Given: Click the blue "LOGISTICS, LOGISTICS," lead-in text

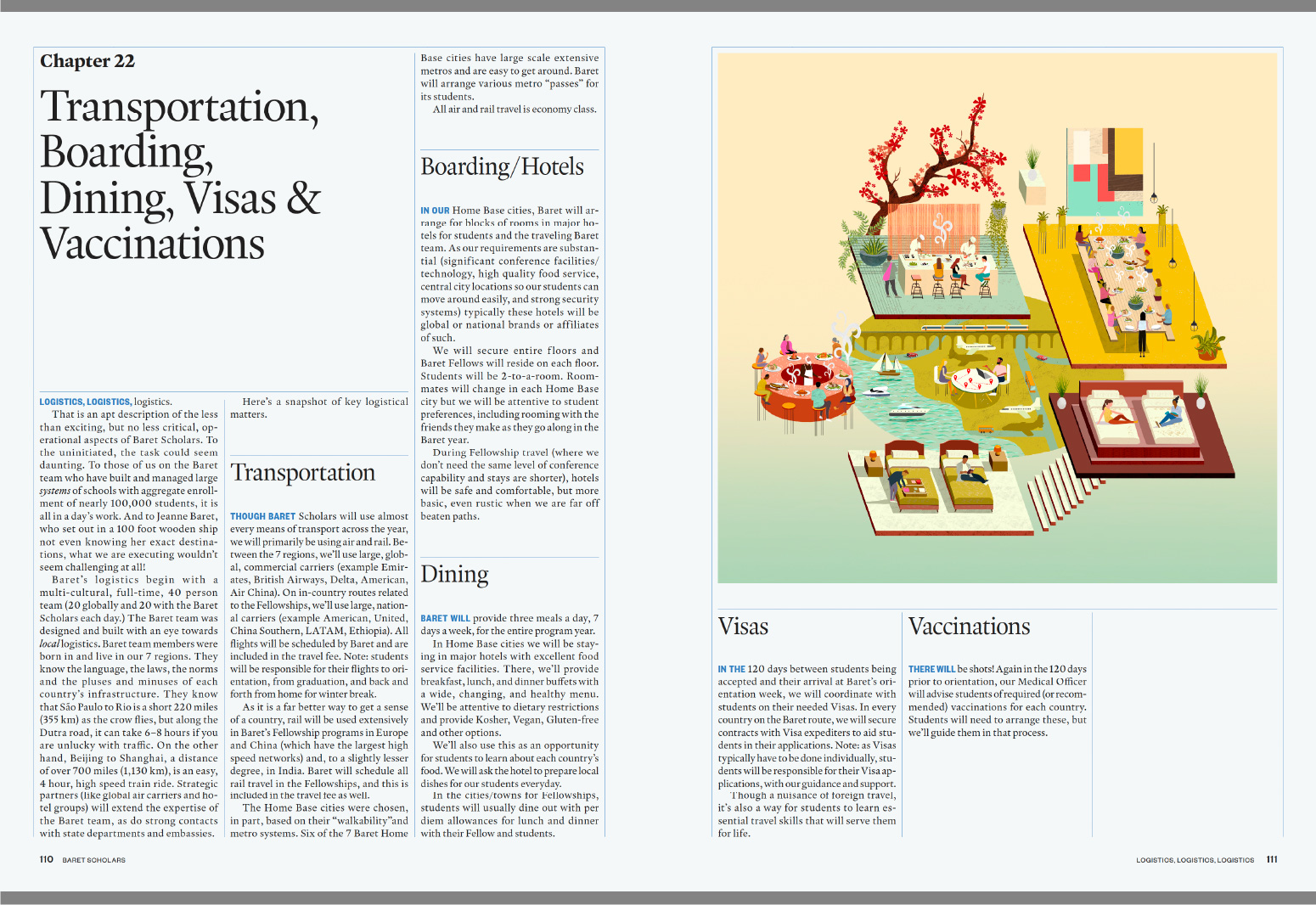Looking at the screenshot, I should (85, 402).
